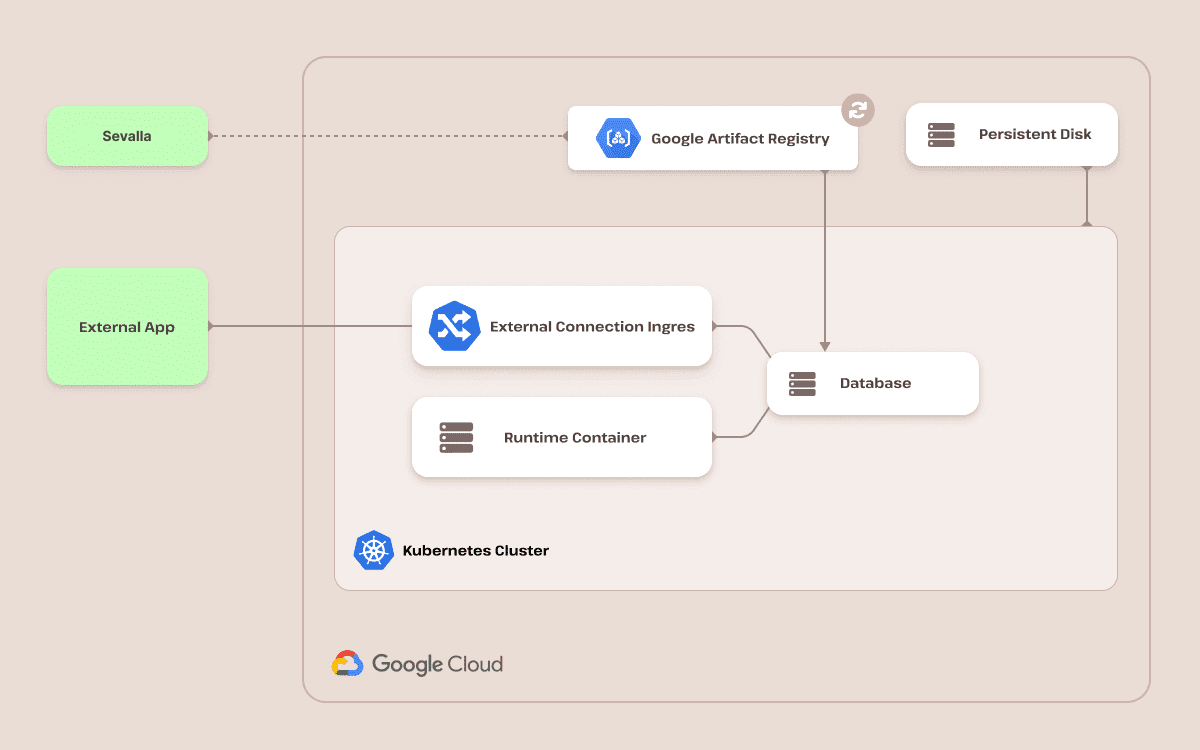Click the multicolor Google Cloud logo icon
1200x750 pixels.
point(345,663)
